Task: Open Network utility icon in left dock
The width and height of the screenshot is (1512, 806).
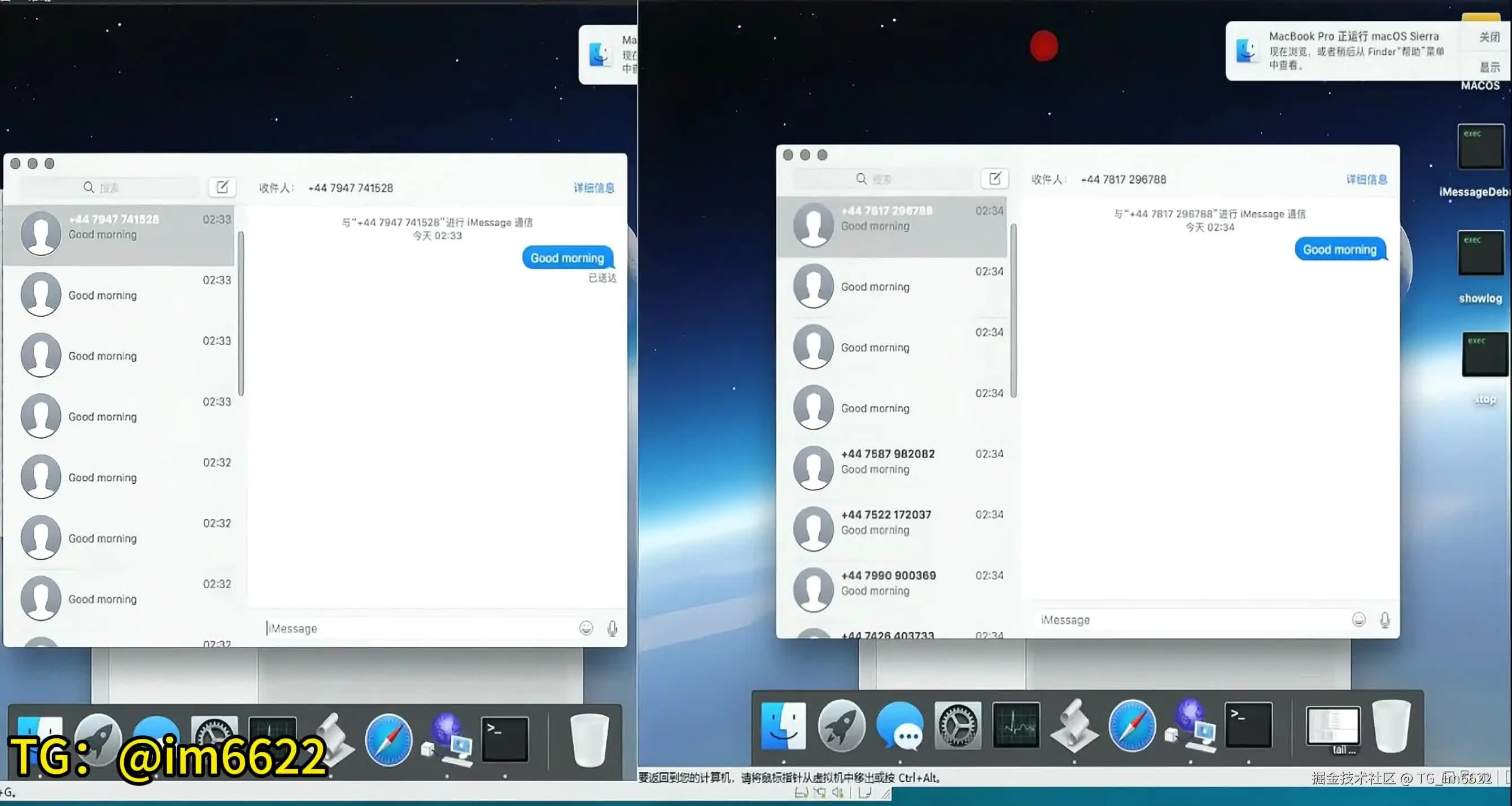Action: click(447, 739)
